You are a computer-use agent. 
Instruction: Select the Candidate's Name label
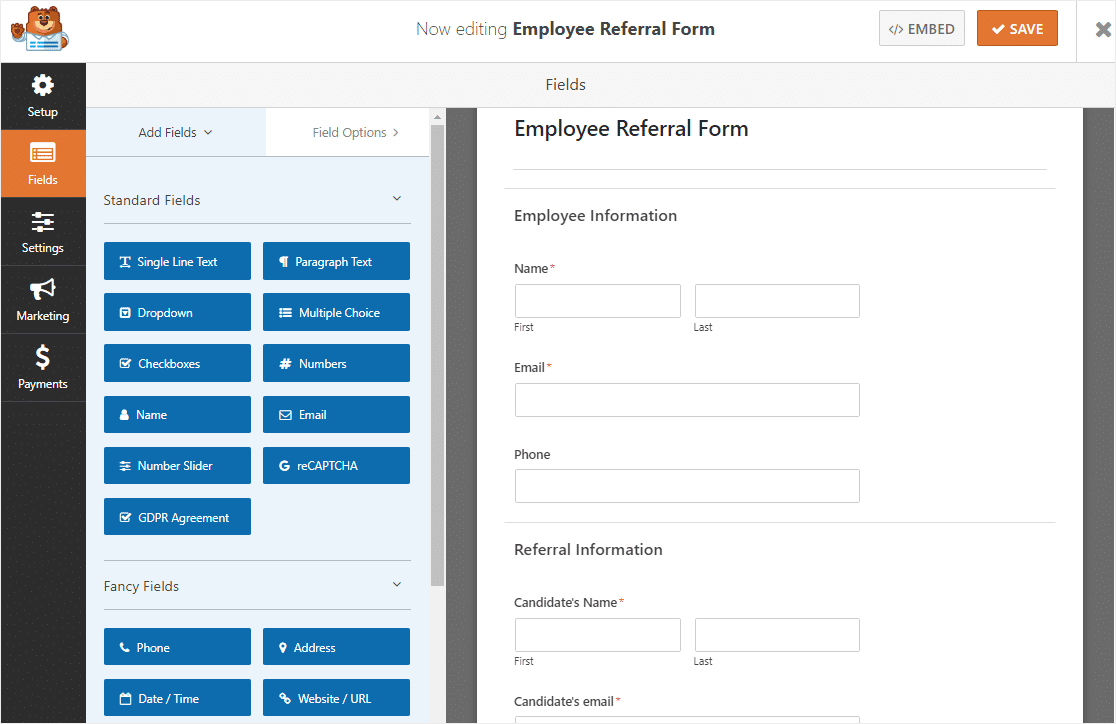[x=566, y=602]
